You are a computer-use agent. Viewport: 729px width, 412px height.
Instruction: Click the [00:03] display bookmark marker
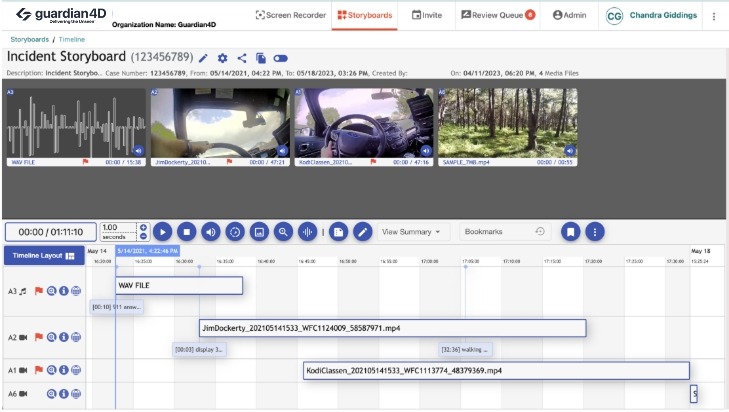pyautogui.click(x=199, y=350)
